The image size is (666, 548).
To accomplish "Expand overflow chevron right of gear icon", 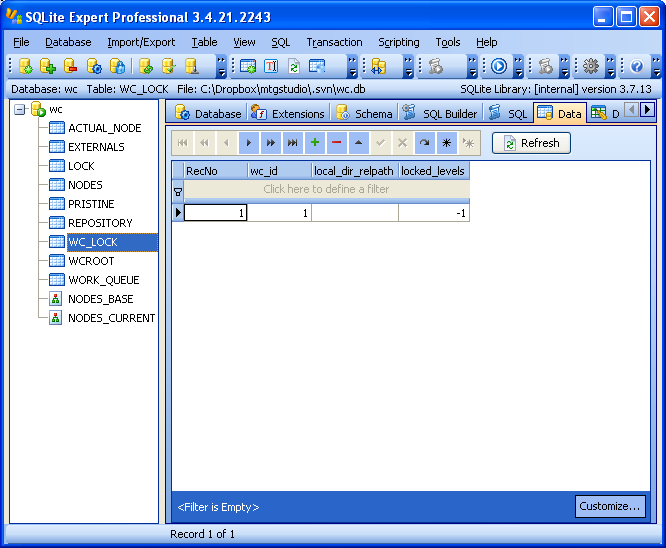I will [610, 67].
